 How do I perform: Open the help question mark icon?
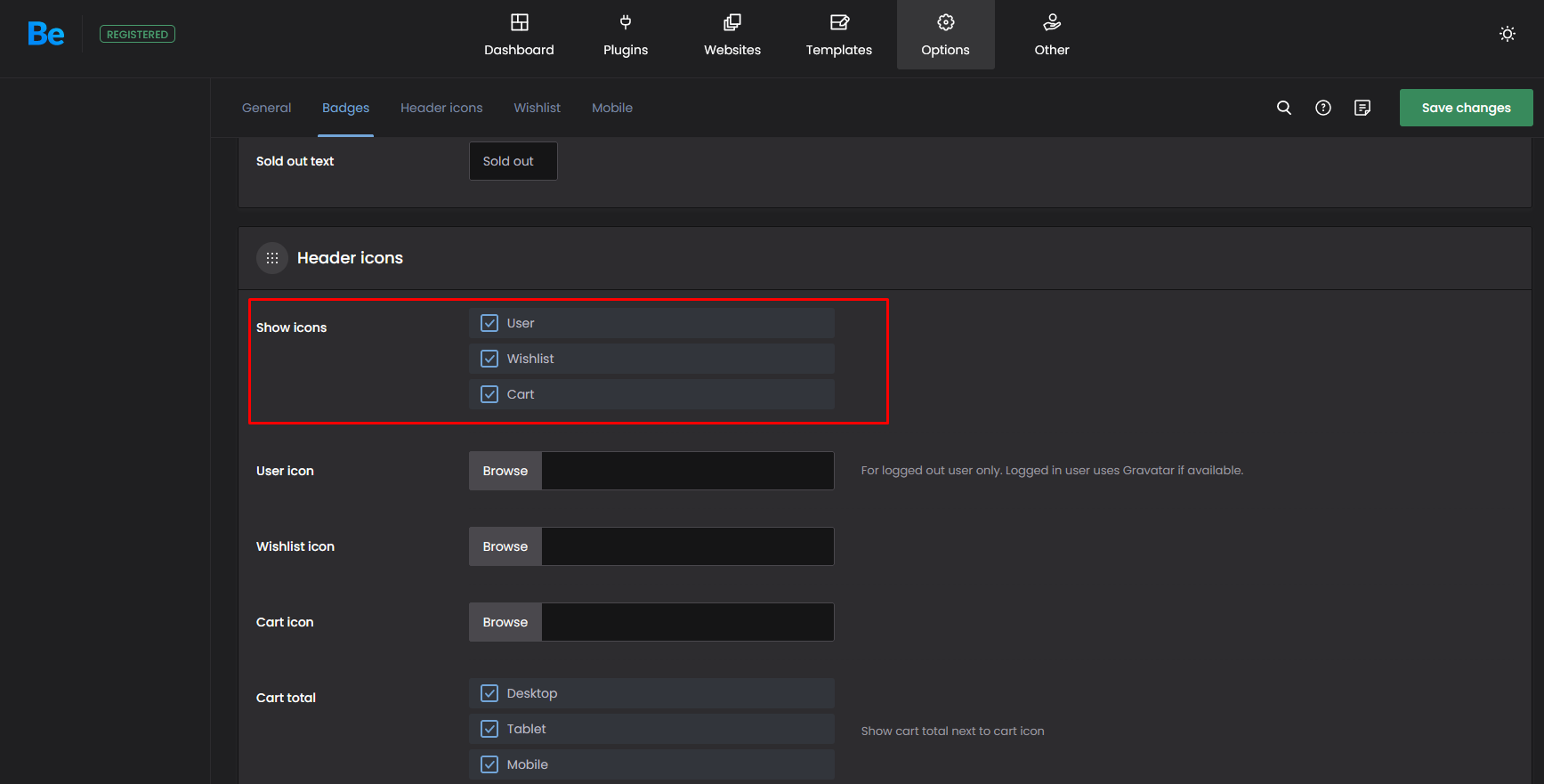1323,108
